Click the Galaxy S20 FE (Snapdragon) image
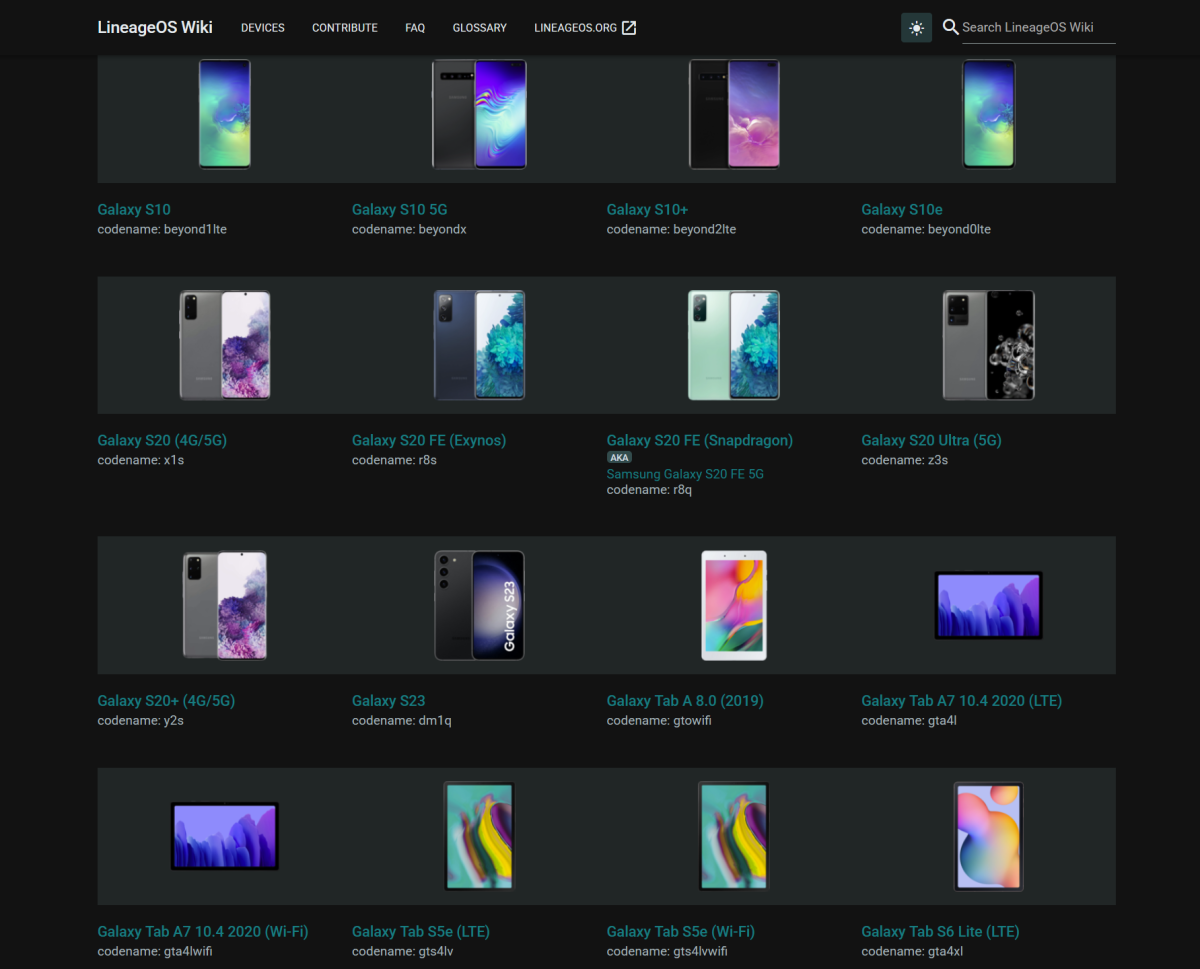The height and width of the screenshot is (969, 1200). coord(734,345)
